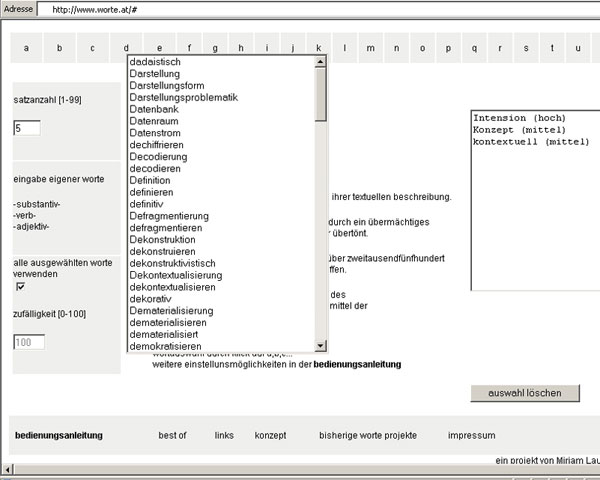Open the 'best of' page
The width and height of the screenshot is (600, 480).
[x=172, y=436]
